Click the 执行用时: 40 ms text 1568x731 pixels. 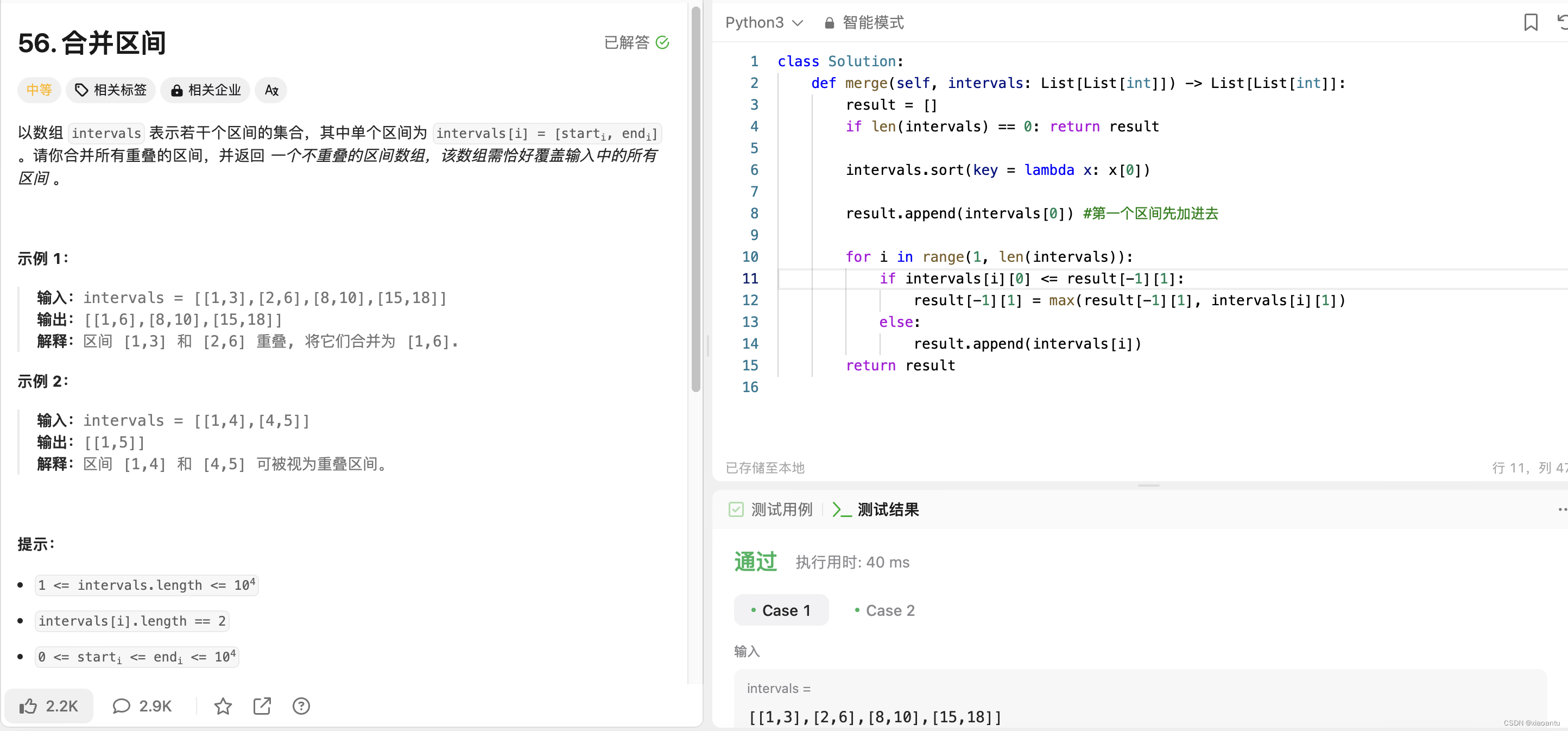pyautogui.click(x=852, y=563)
